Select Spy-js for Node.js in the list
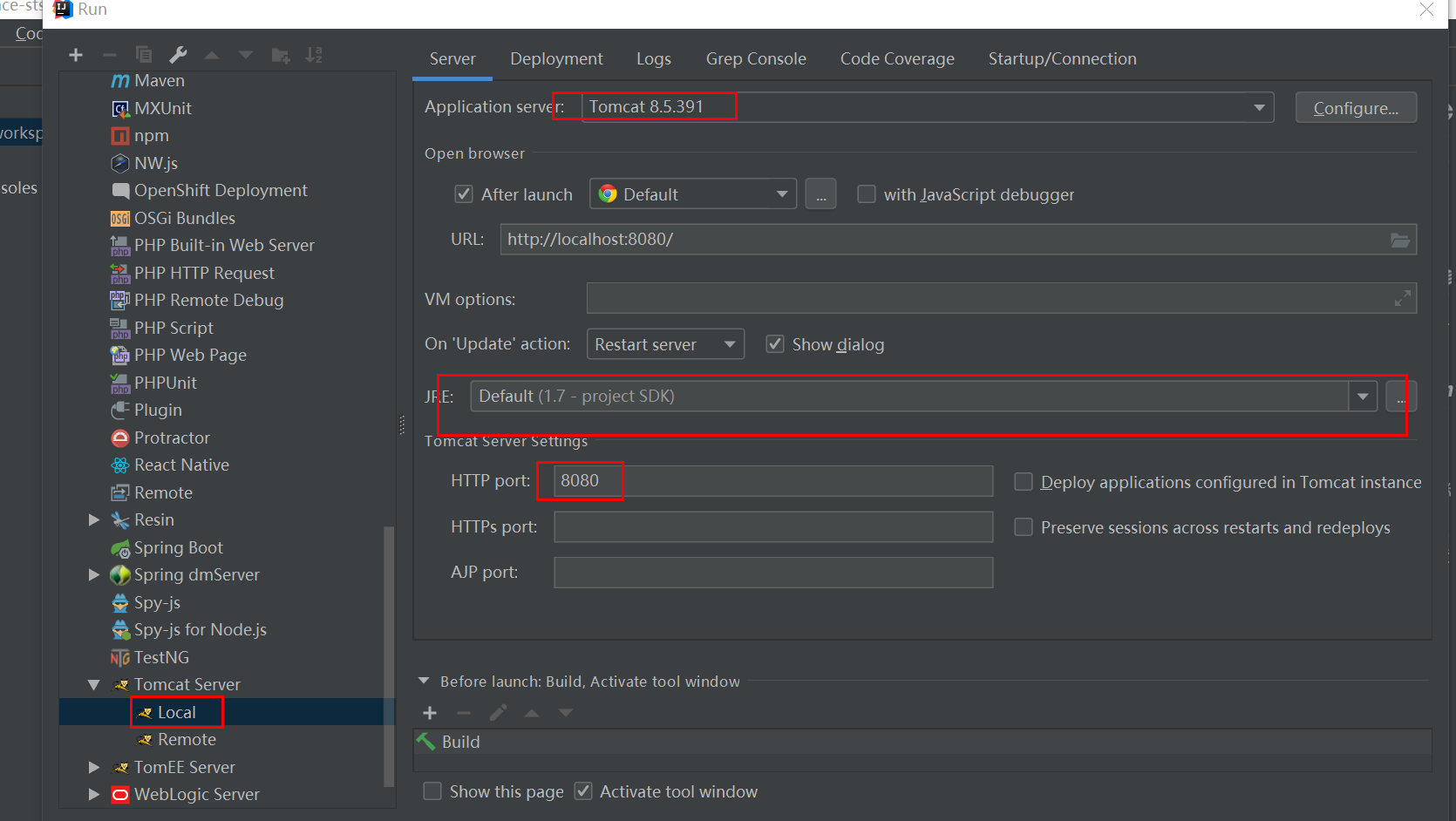Viewport: 1456px width, 821px height. click(x=201, y=630)
